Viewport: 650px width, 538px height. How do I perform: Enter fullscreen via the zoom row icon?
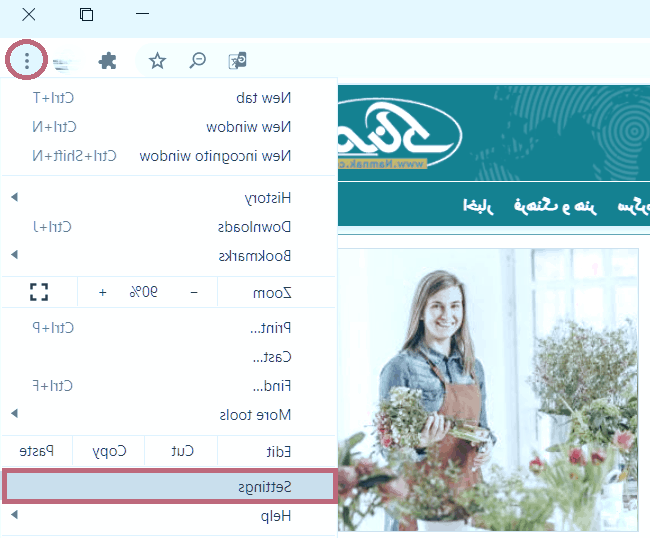click(x=39, y=292)
